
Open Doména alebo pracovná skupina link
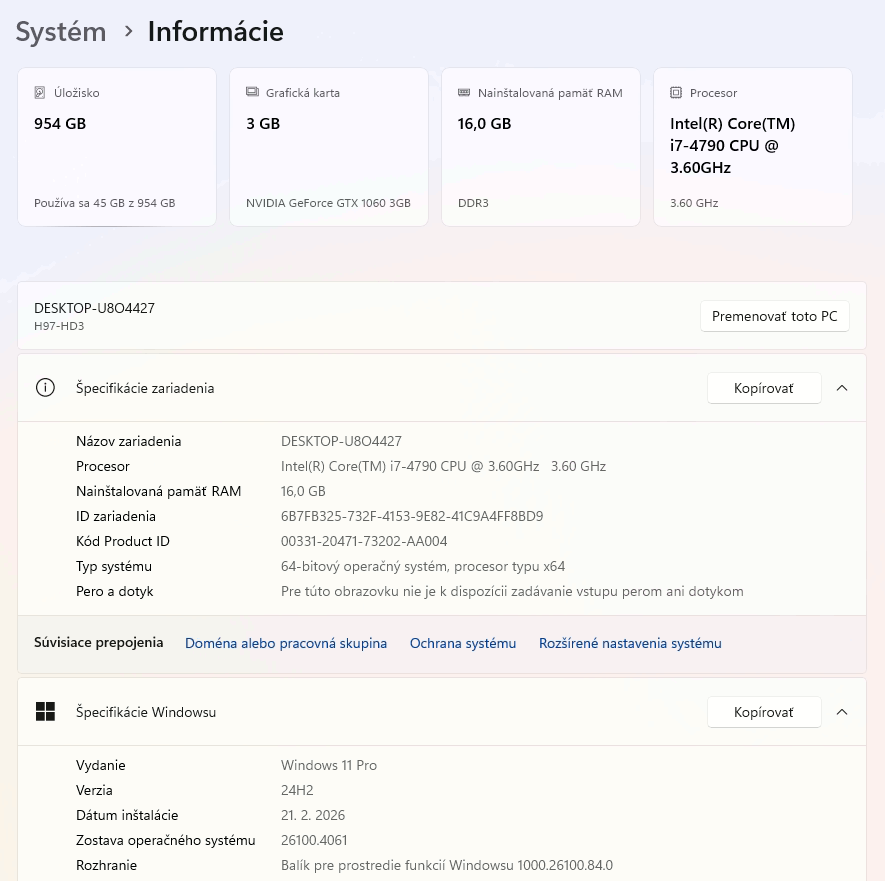tap(286, 643)
